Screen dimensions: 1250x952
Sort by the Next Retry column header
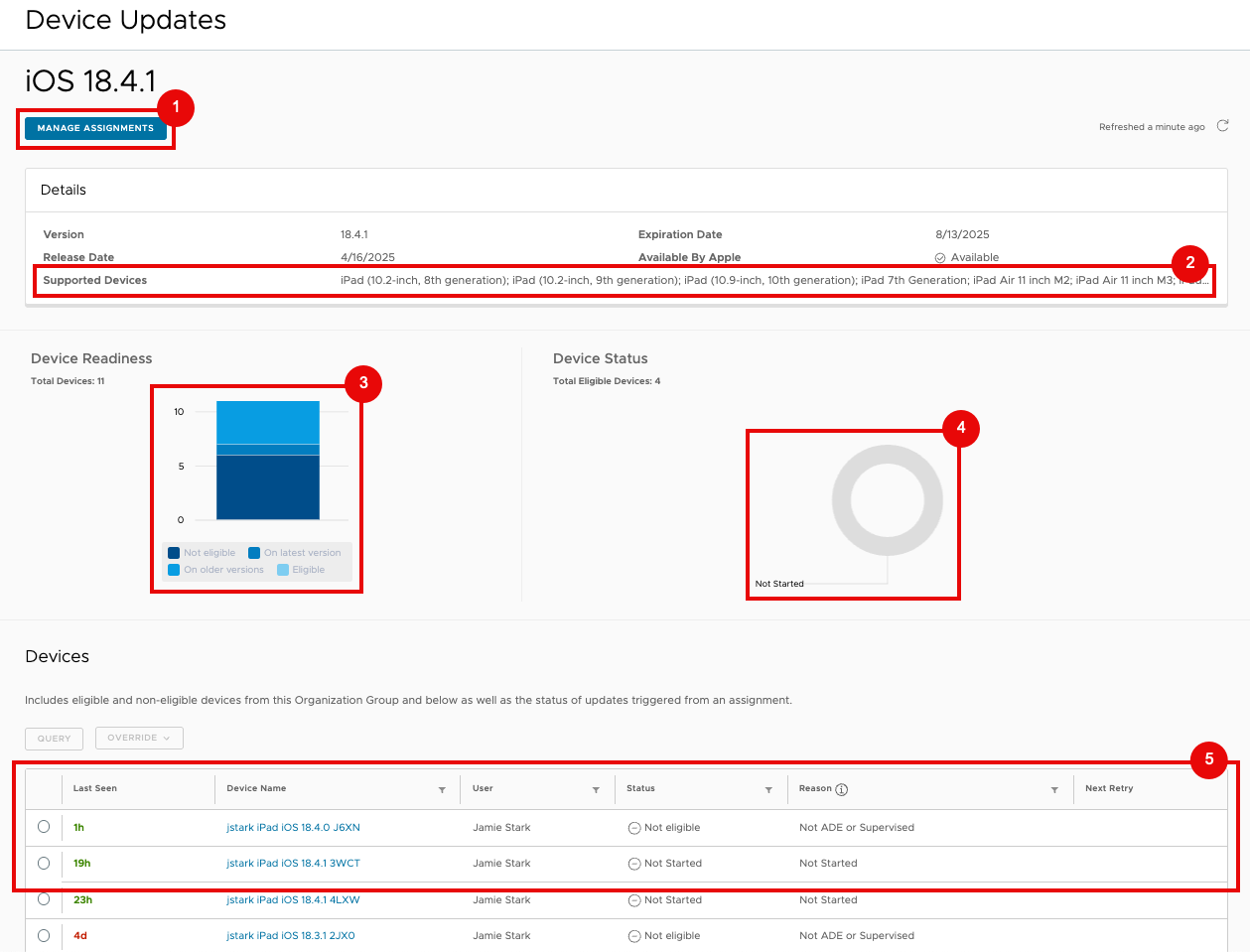(x=1109, y=788)
